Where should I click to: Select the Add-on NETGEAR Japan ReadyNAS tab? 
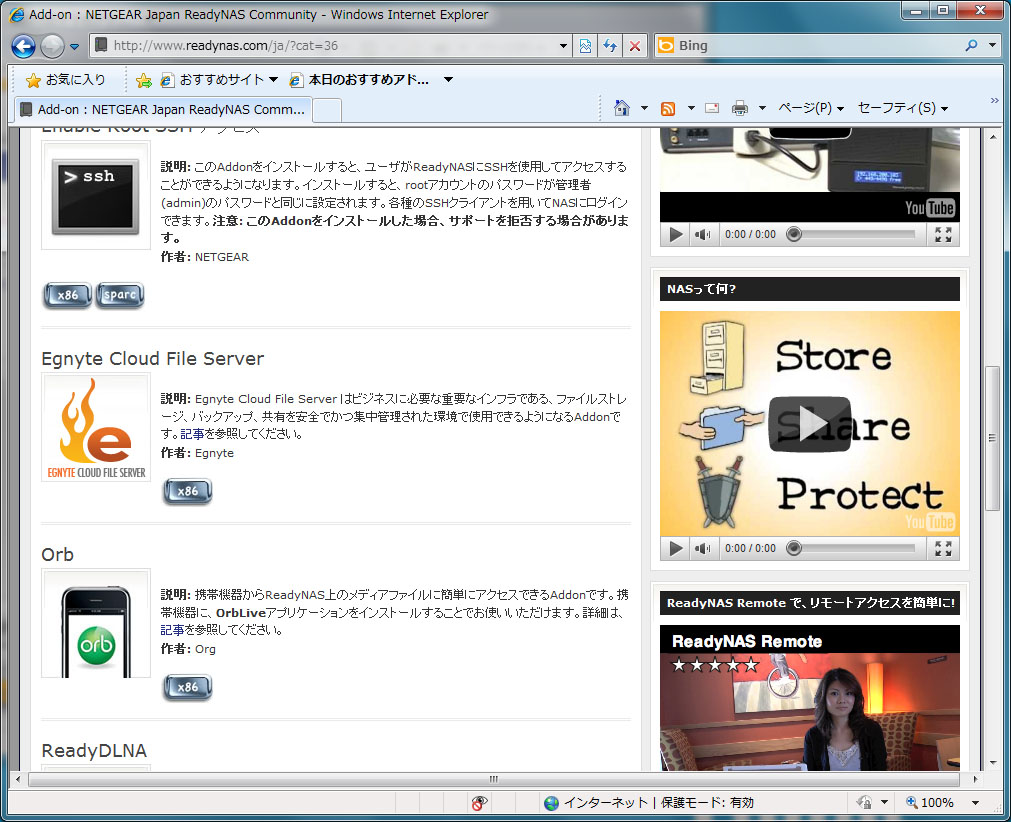click(162, 109)
